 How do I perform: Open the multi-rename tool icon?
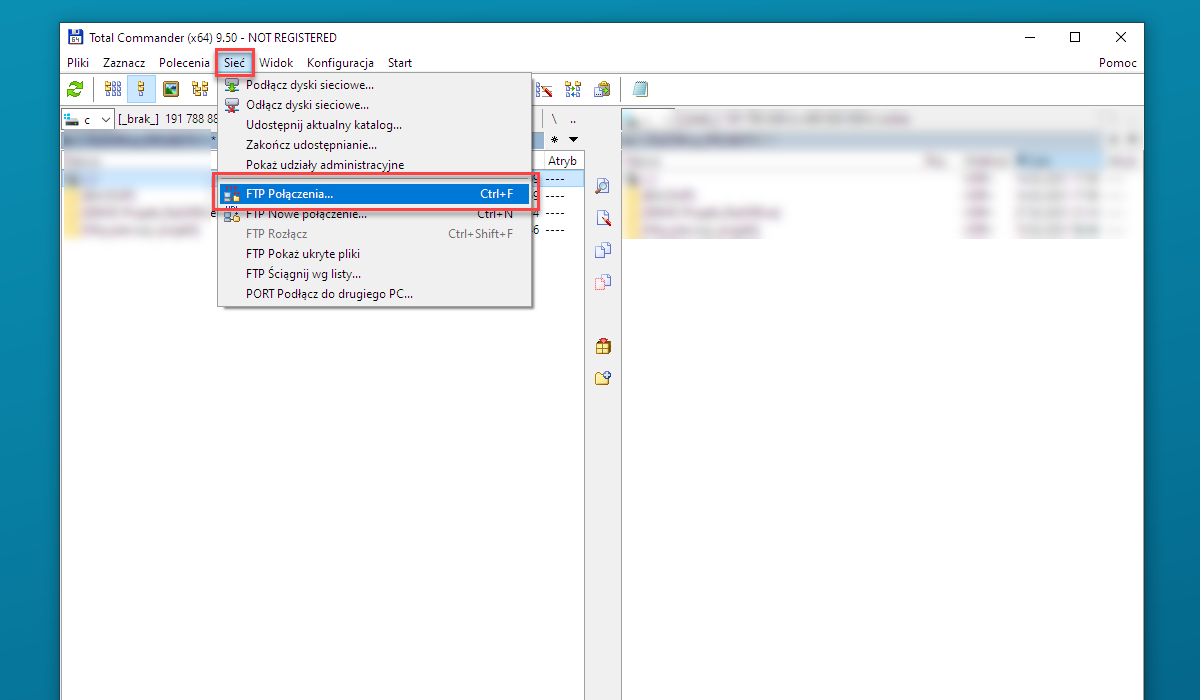click(x=544, y=90)
